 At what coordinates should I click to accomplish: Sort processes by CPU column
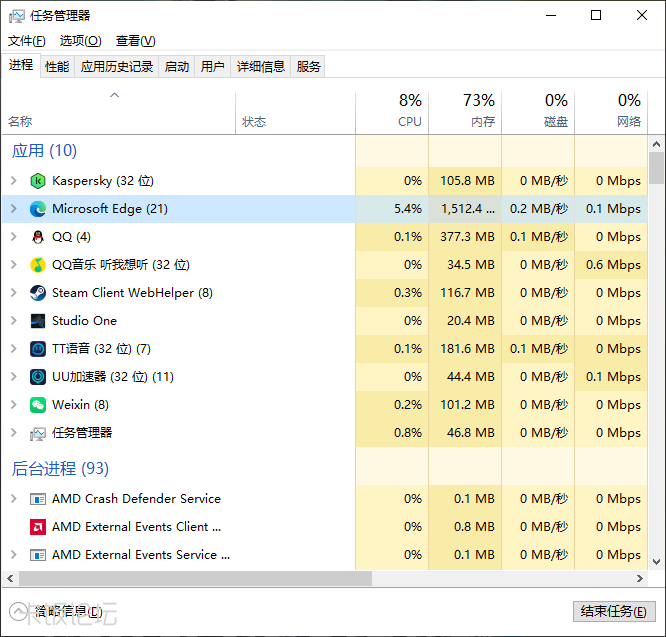(392, 113)
